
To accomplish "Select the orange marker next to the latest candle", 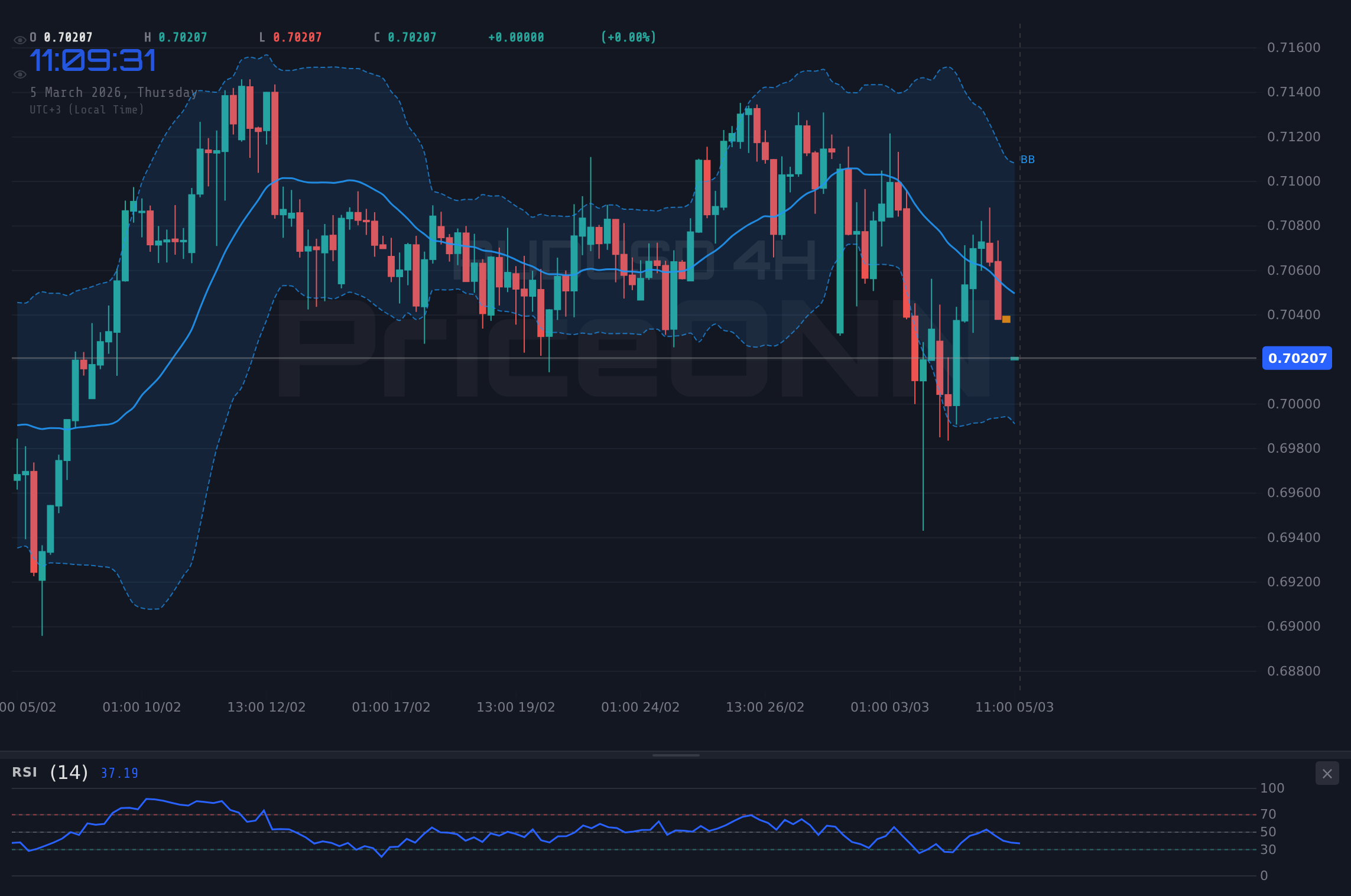I will (x=1005, y=320).
